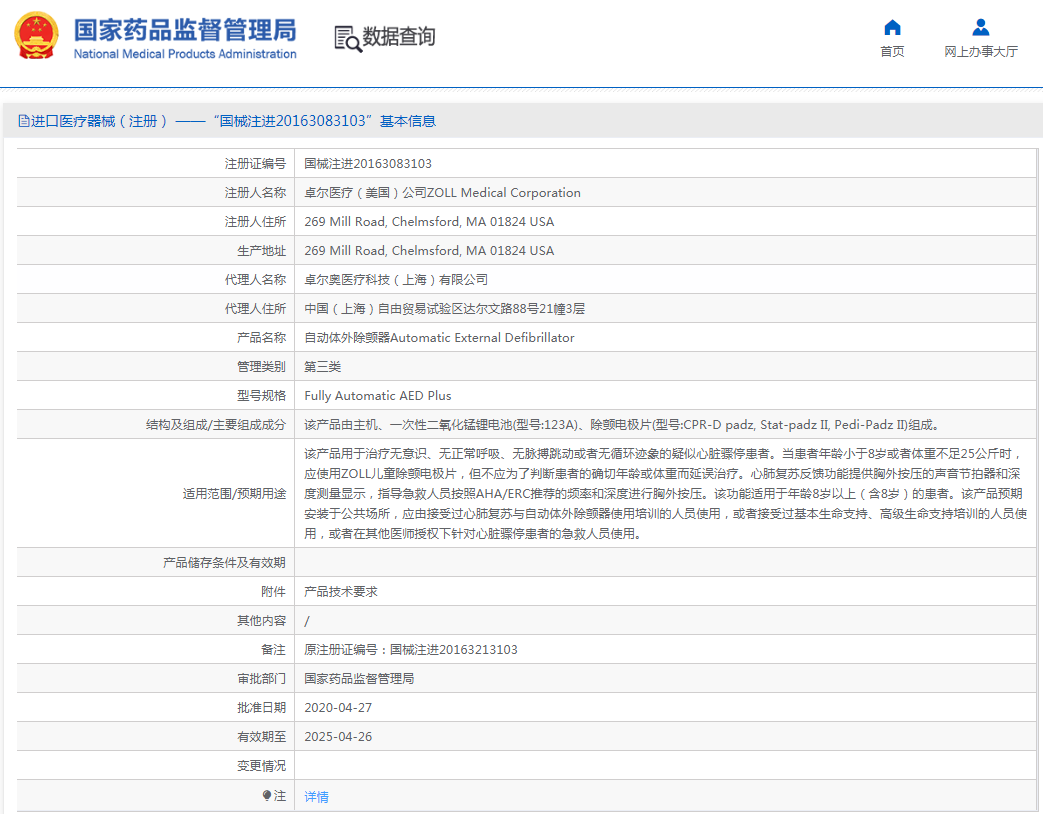Click 数据查询 heading text
1043x814 pixels.
pyautogui.click(x=398, y=37)
